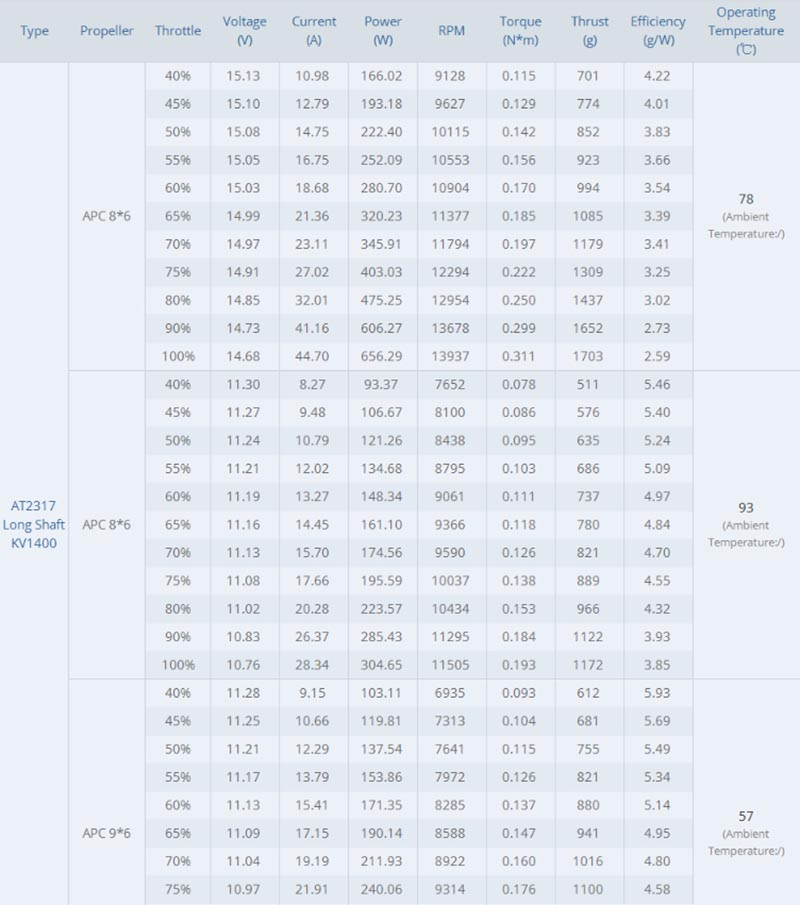Select the Current (A) column header
The image size is (800, 905).
[314, 31]
